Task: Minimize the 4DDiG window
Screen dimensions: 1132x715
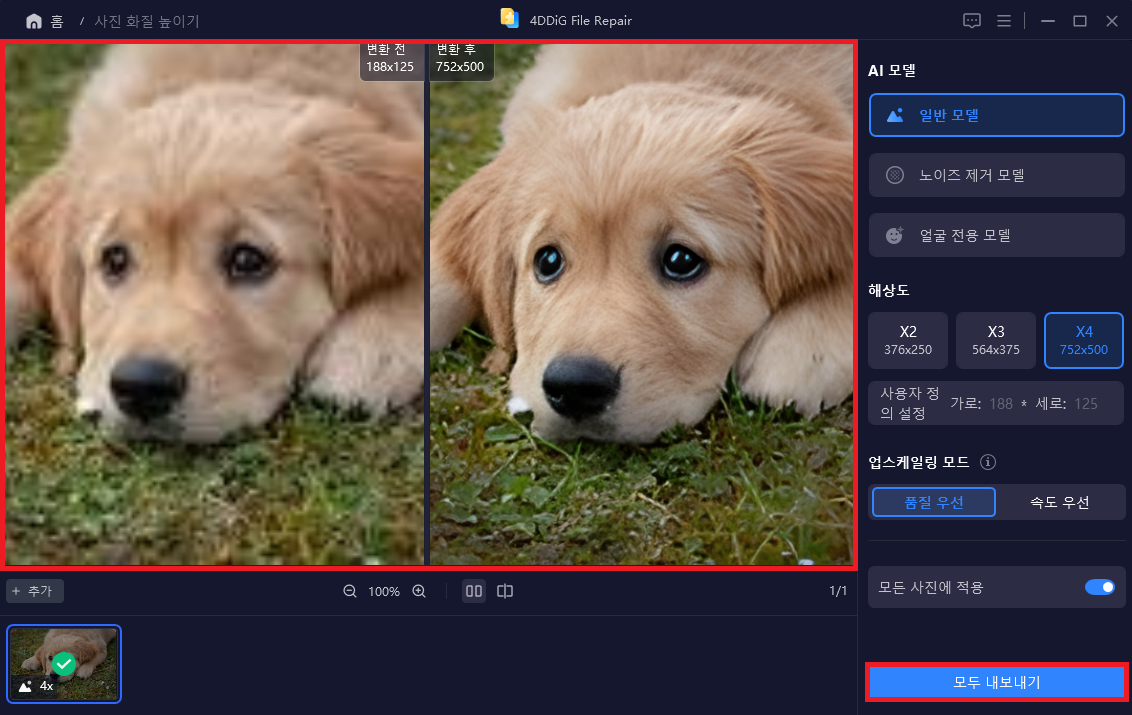Action: click(1048, 21)
